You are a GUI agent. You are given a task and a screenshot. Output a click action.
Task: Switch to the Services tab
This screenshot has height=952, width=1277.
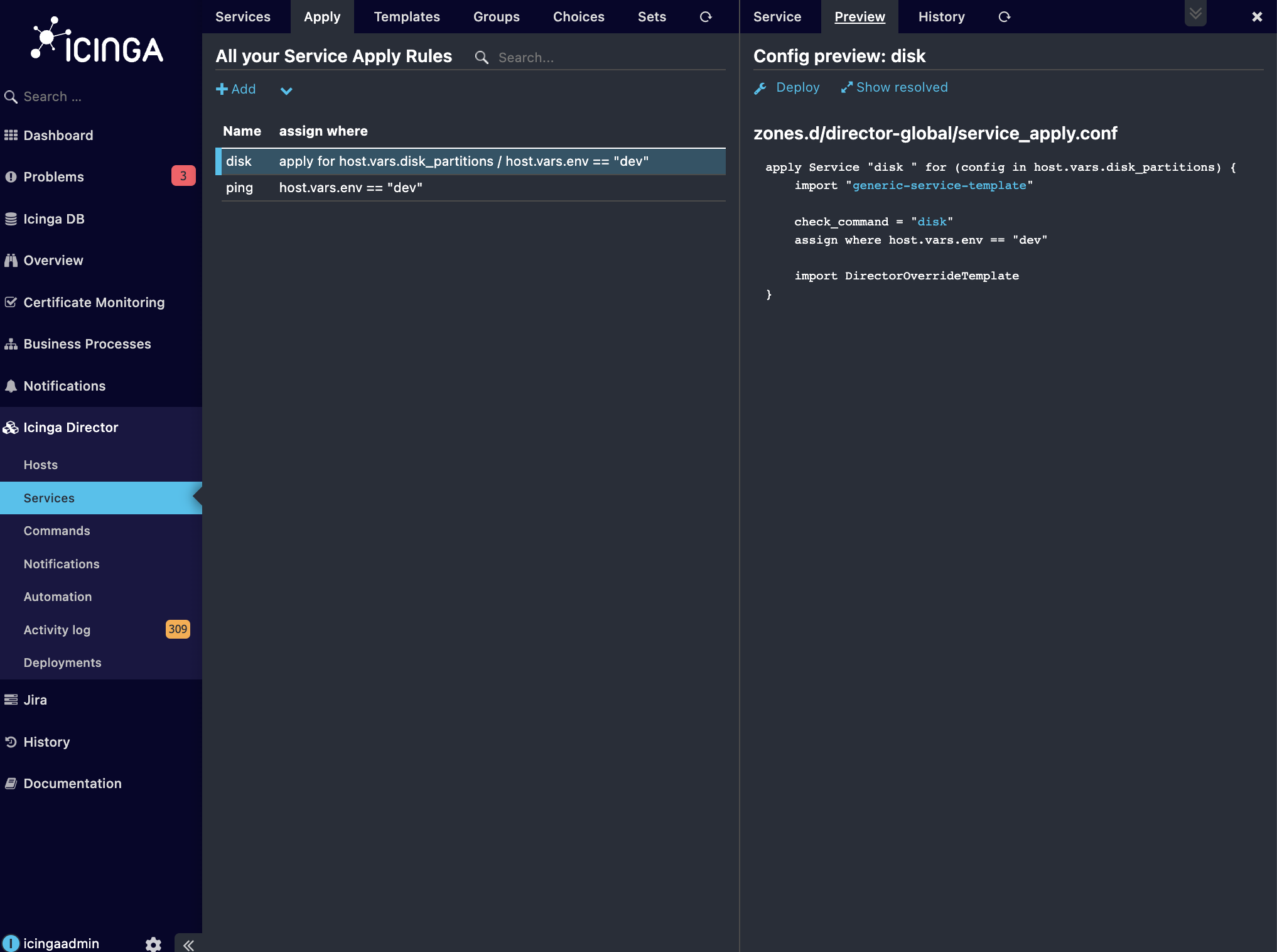(243, 17)
